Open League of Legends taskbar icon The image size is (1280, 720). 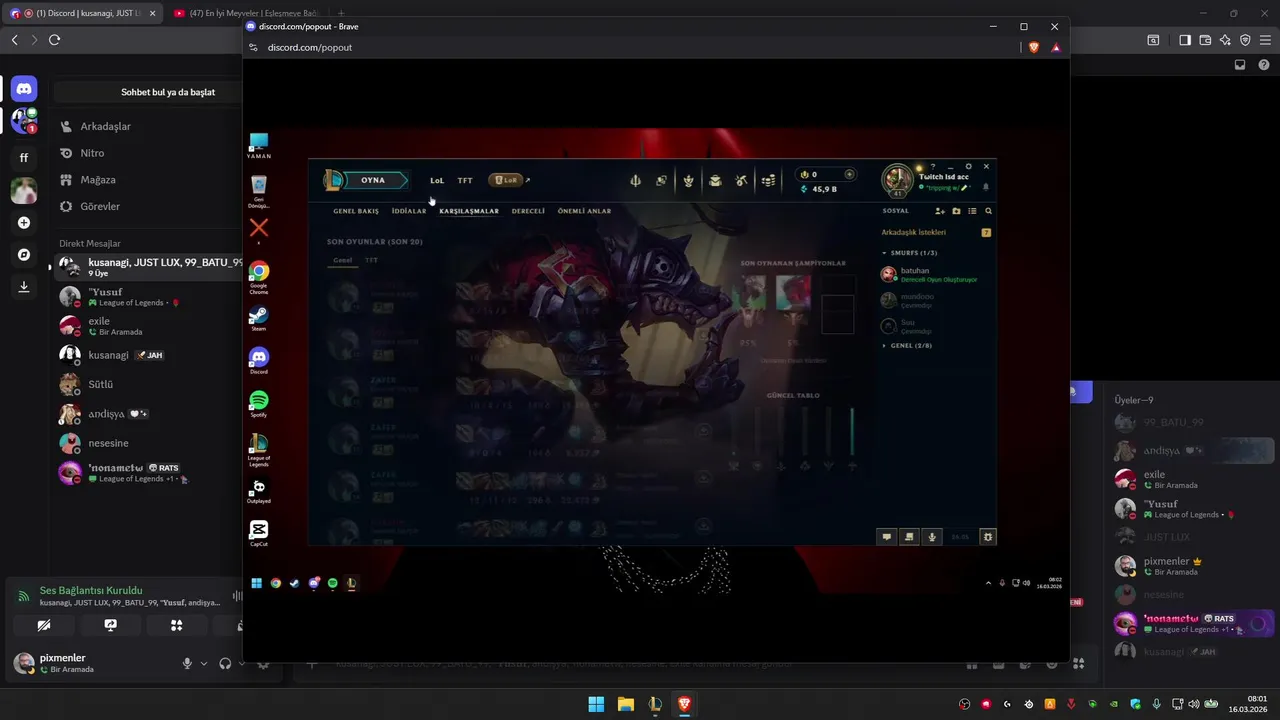(x=654, y=704)
